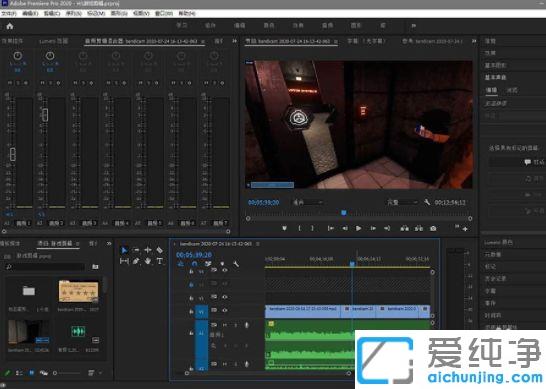Click Mark In in Program monitor
This screenshot has height=389, width=546.
[299, 228]
